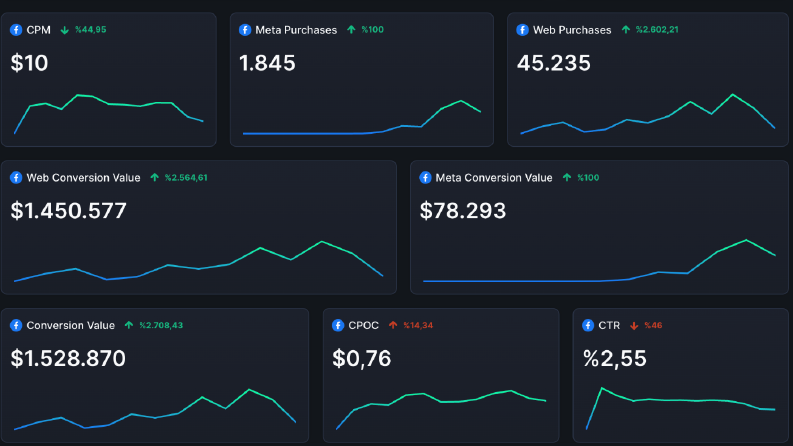Click the 45.235 Web Purchases value
The height and width of the screenshot is (446, 793).
click(x=553, y=63)
